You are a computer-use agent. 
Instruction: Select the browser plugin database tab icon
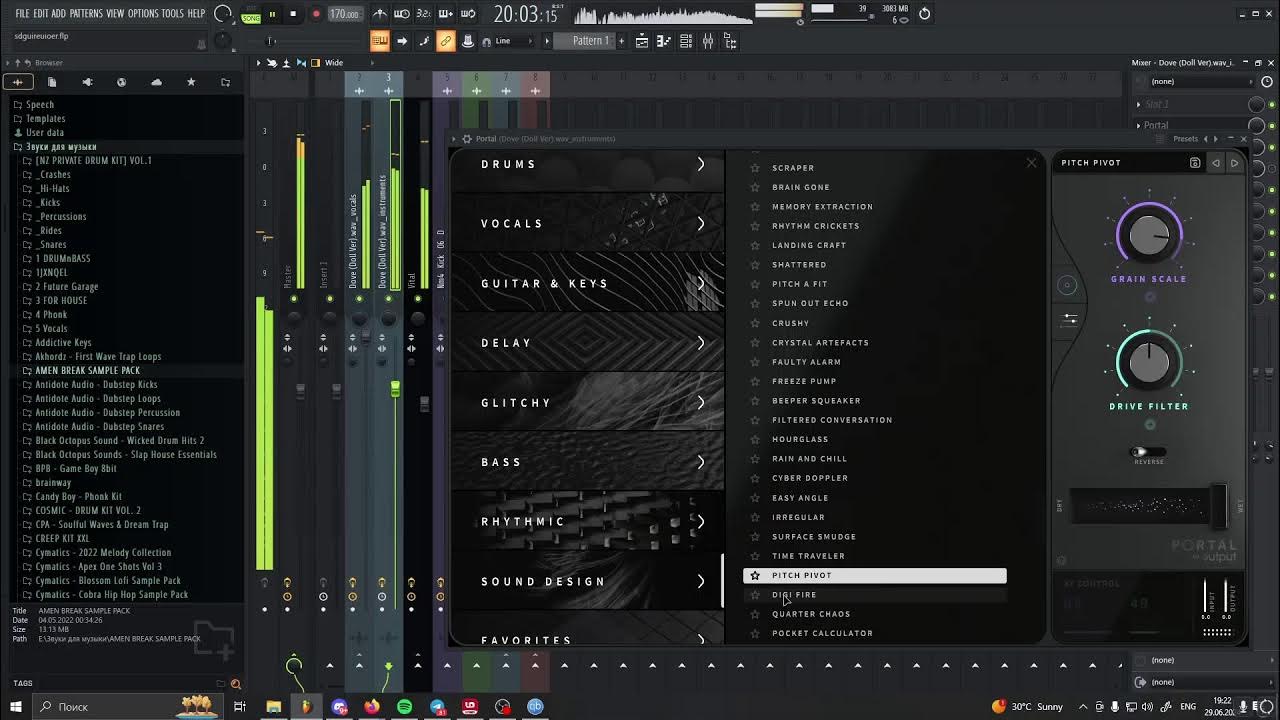[x=87, y=82]
